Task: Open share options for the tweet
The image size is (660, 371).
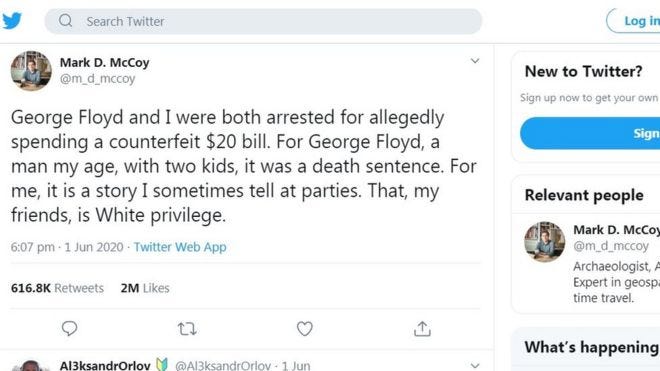Action: coord(422,329)
